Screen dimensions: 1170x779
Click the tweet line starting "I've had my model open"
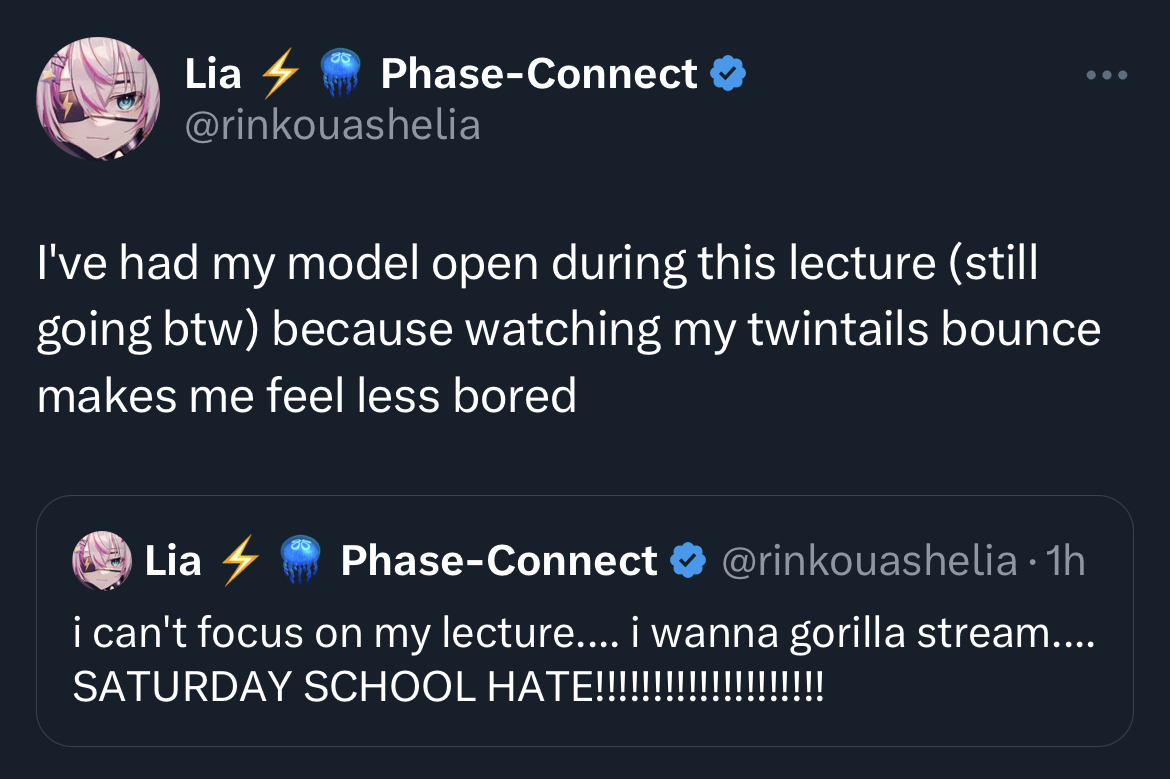pos(537,264)
